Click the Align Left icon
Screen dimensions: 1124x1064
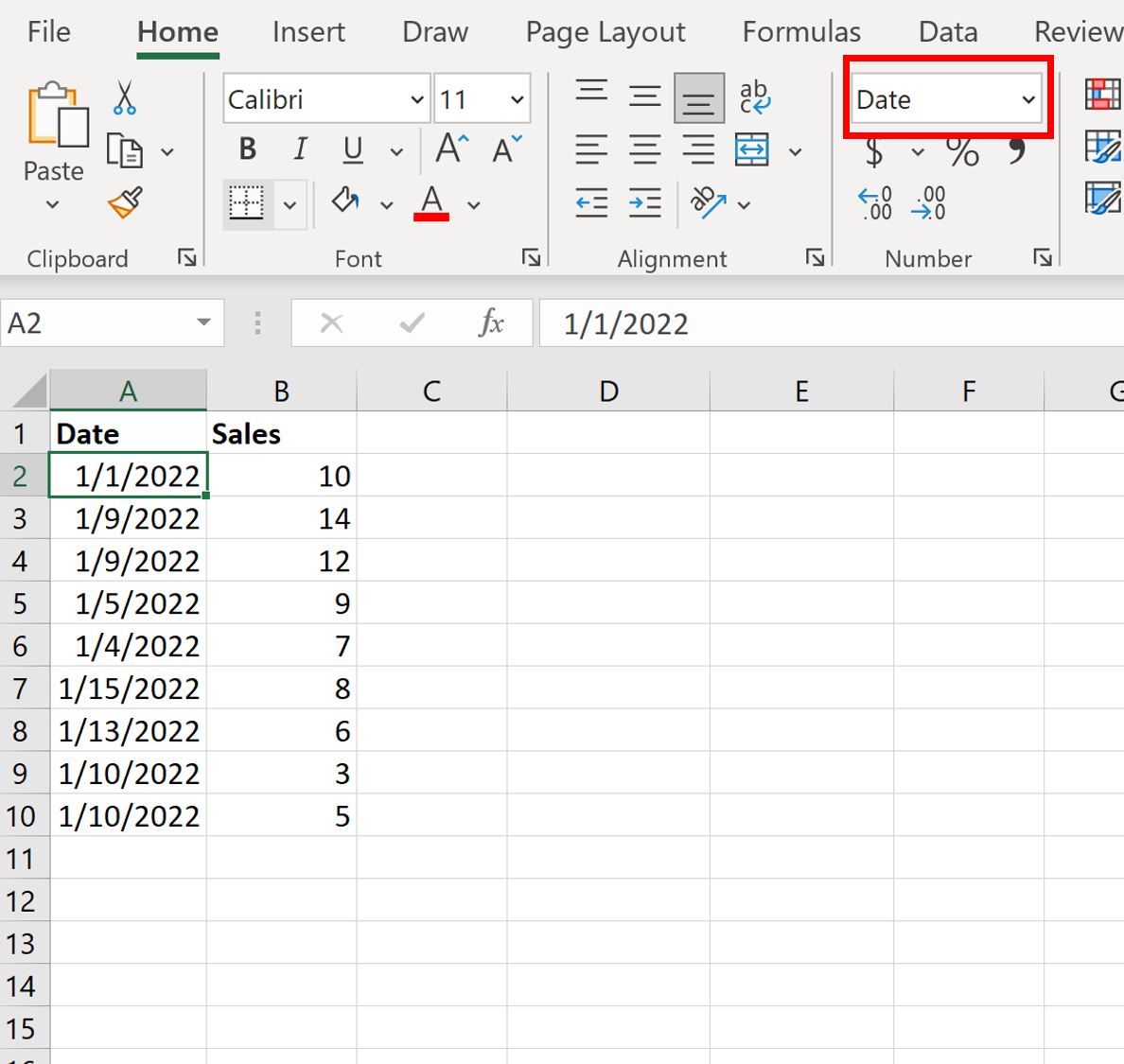coord(592,149)
